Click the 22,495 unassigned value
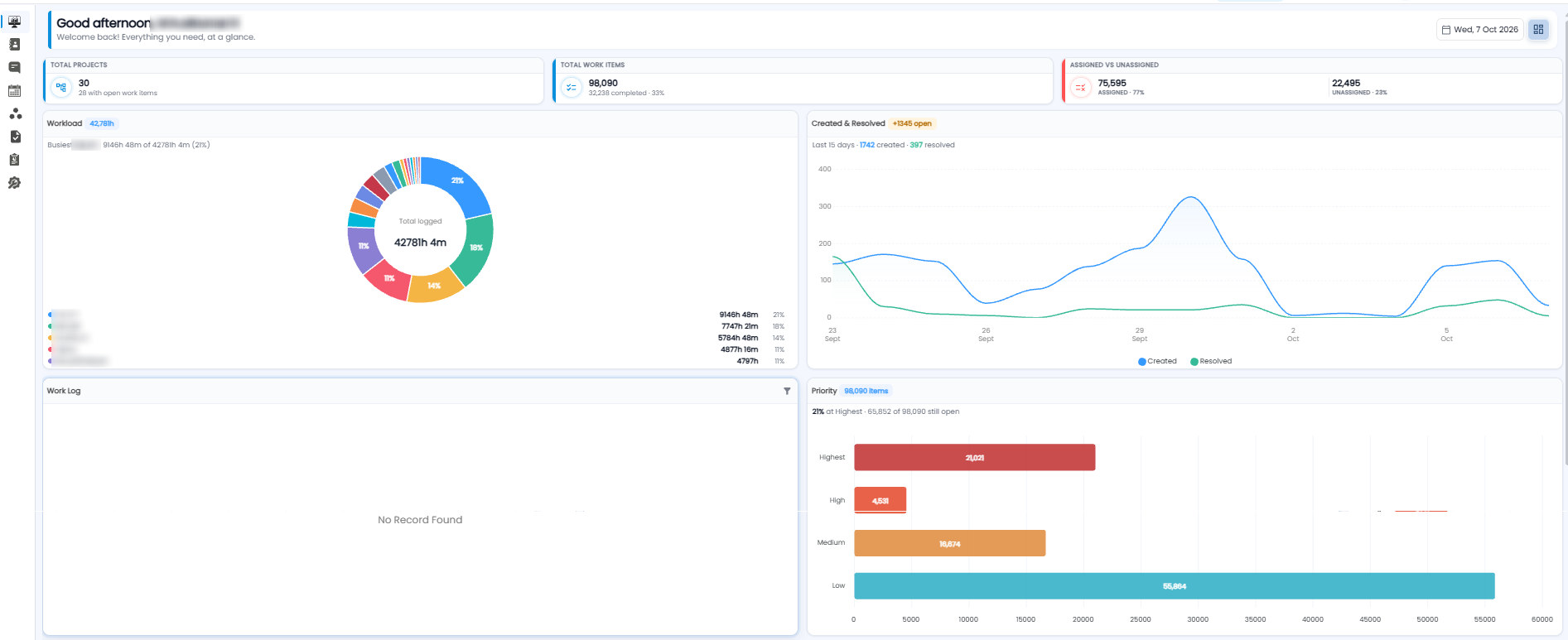This screenshot has width=1568, height=640. [1346, 83]
